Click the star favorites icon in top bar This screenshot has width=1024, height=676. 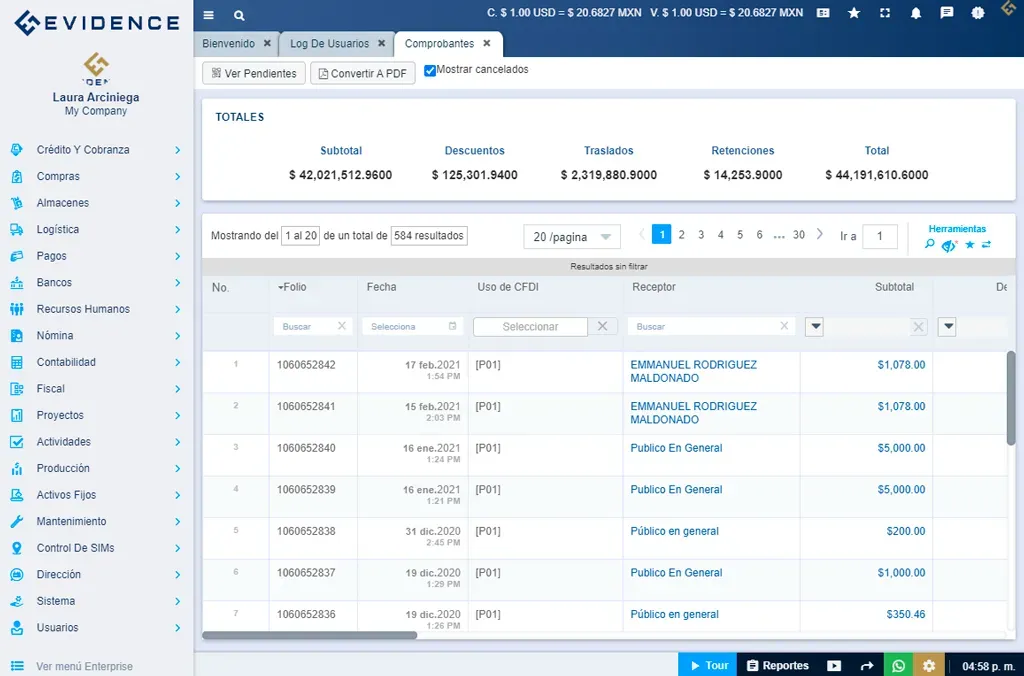click(x=853, y=12)
